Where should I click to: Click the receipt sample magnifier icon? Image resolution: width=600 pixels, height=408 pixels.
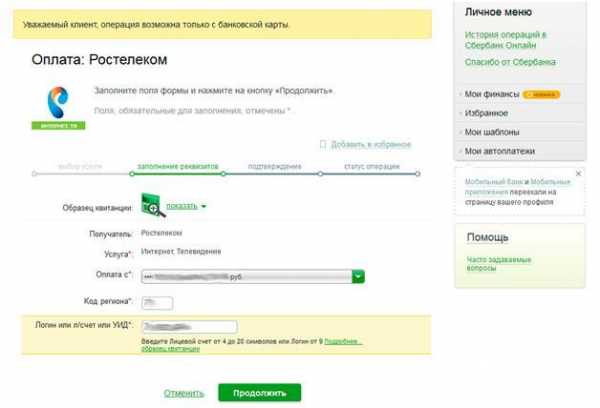click(x=153, y=206)
